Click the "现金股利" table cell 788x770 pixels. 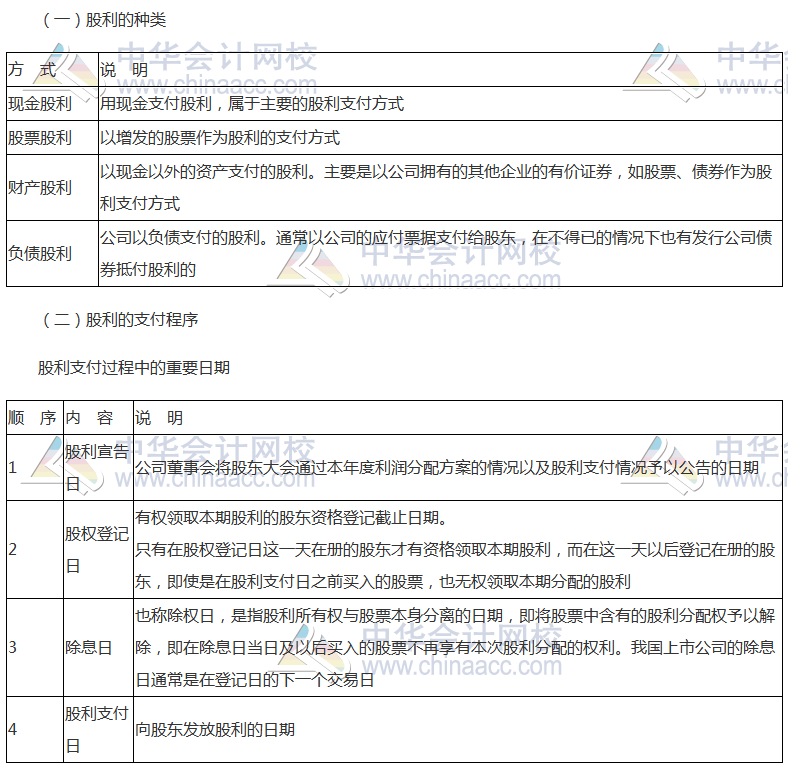pos(40,103)
